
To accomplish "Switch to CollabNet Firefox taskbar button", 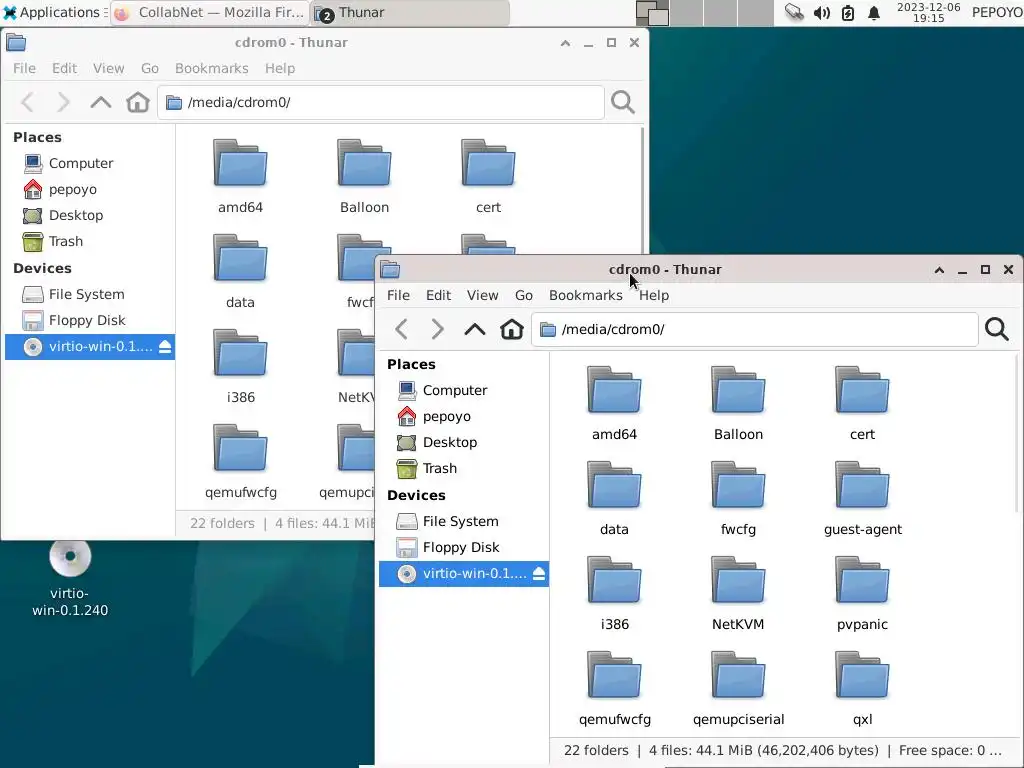I will tap(209, 12).
